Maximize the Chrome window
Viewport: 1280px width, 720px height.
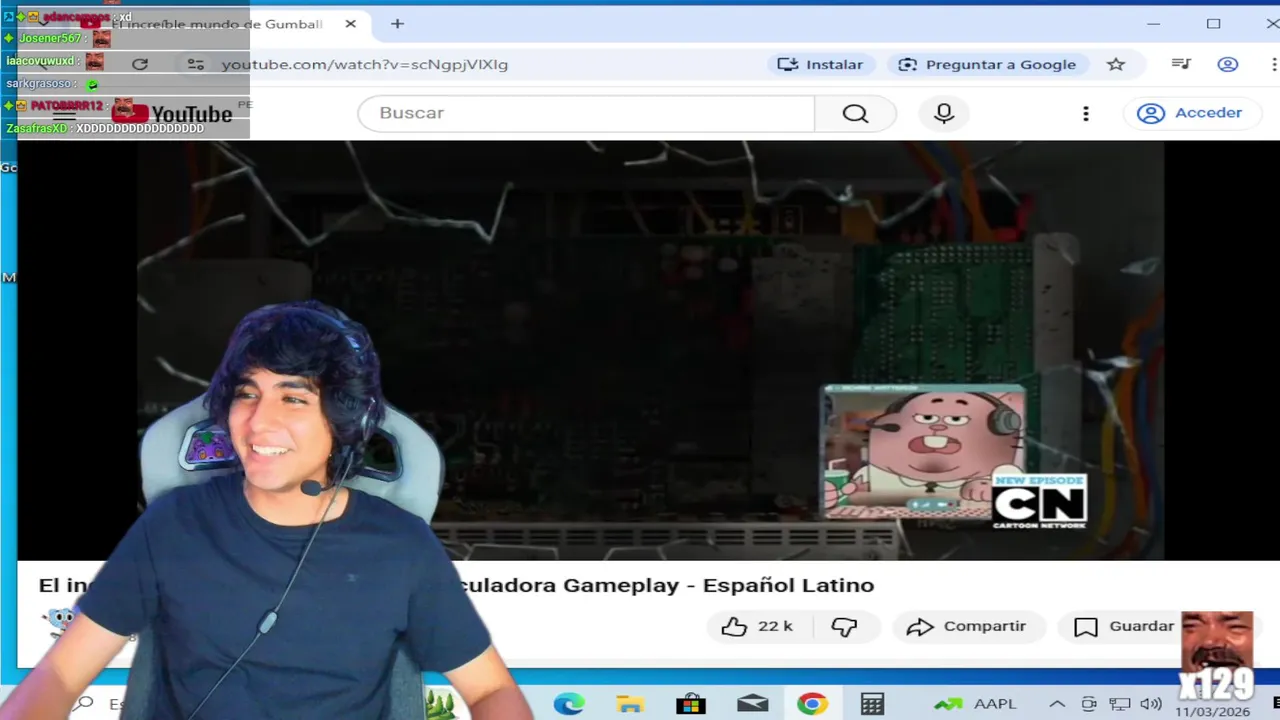coord(1213,23)
